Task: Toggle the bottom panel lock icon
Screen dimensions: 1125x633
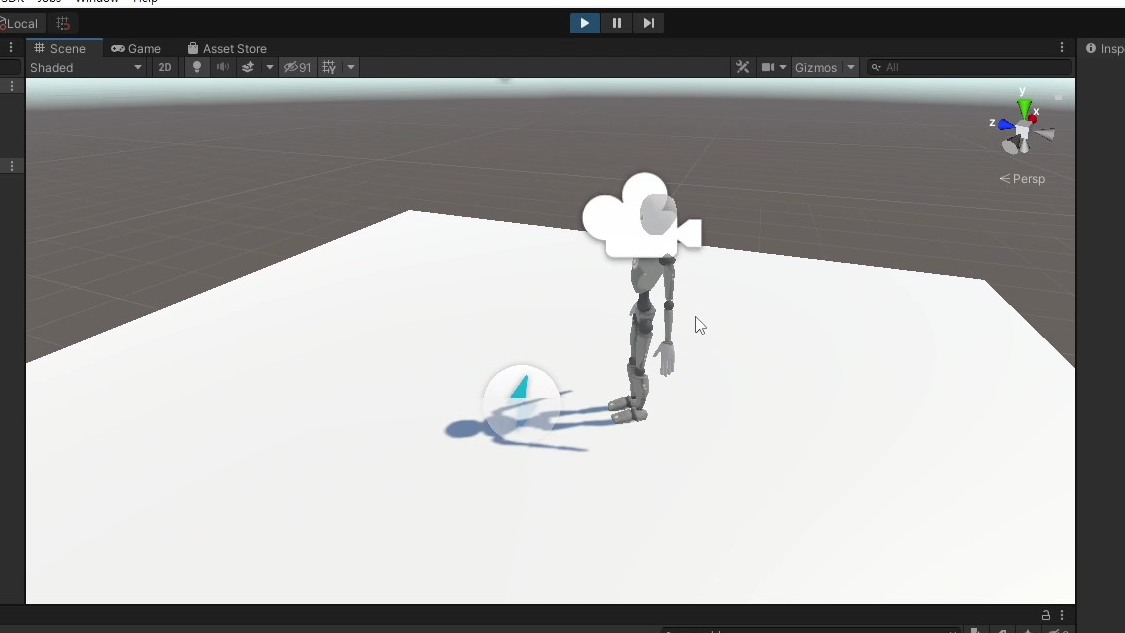Action: pos(1046,615)
